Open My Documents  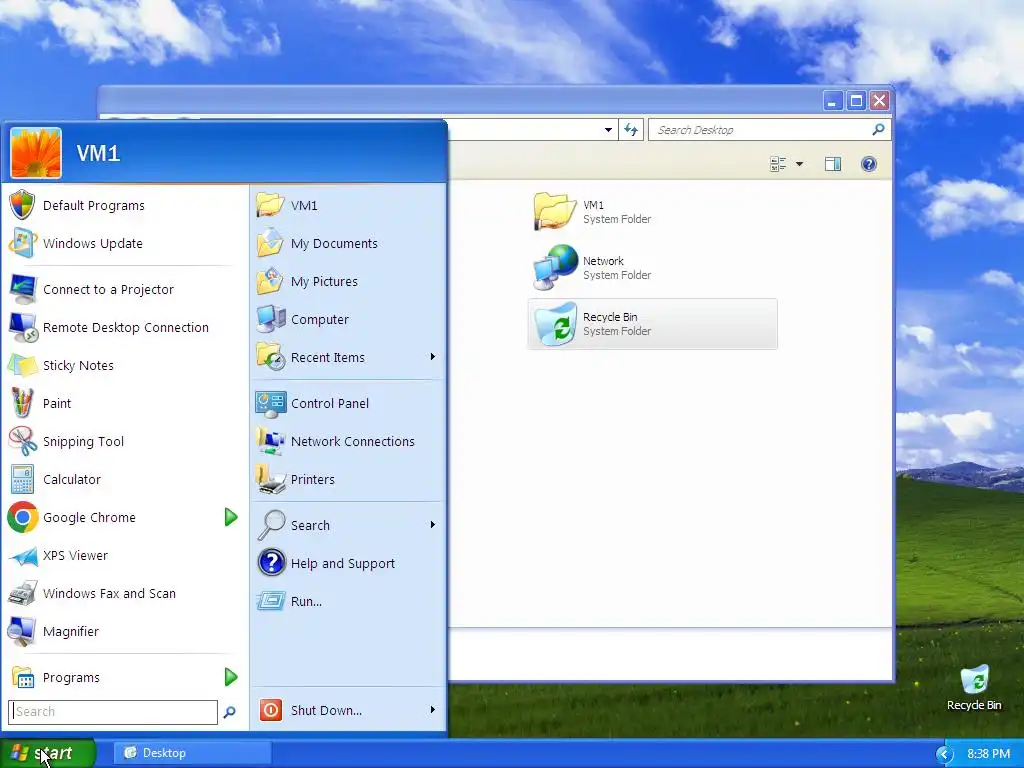pos(348,244)
